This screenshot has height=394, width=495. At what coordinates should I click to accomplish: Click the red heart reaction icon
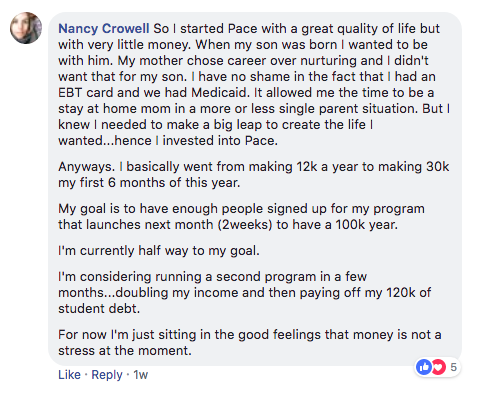tap(439, 367)
